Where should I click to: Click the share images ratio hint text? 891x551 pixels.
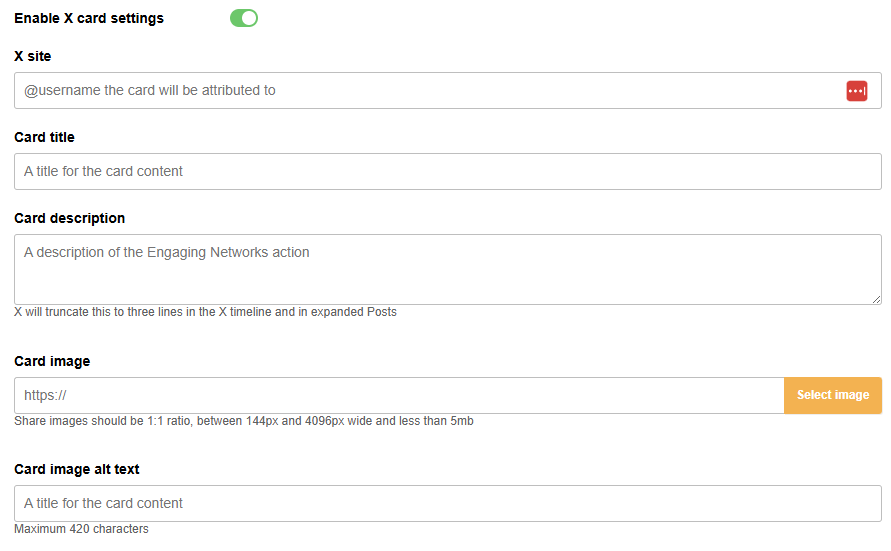tap(243, 421)
